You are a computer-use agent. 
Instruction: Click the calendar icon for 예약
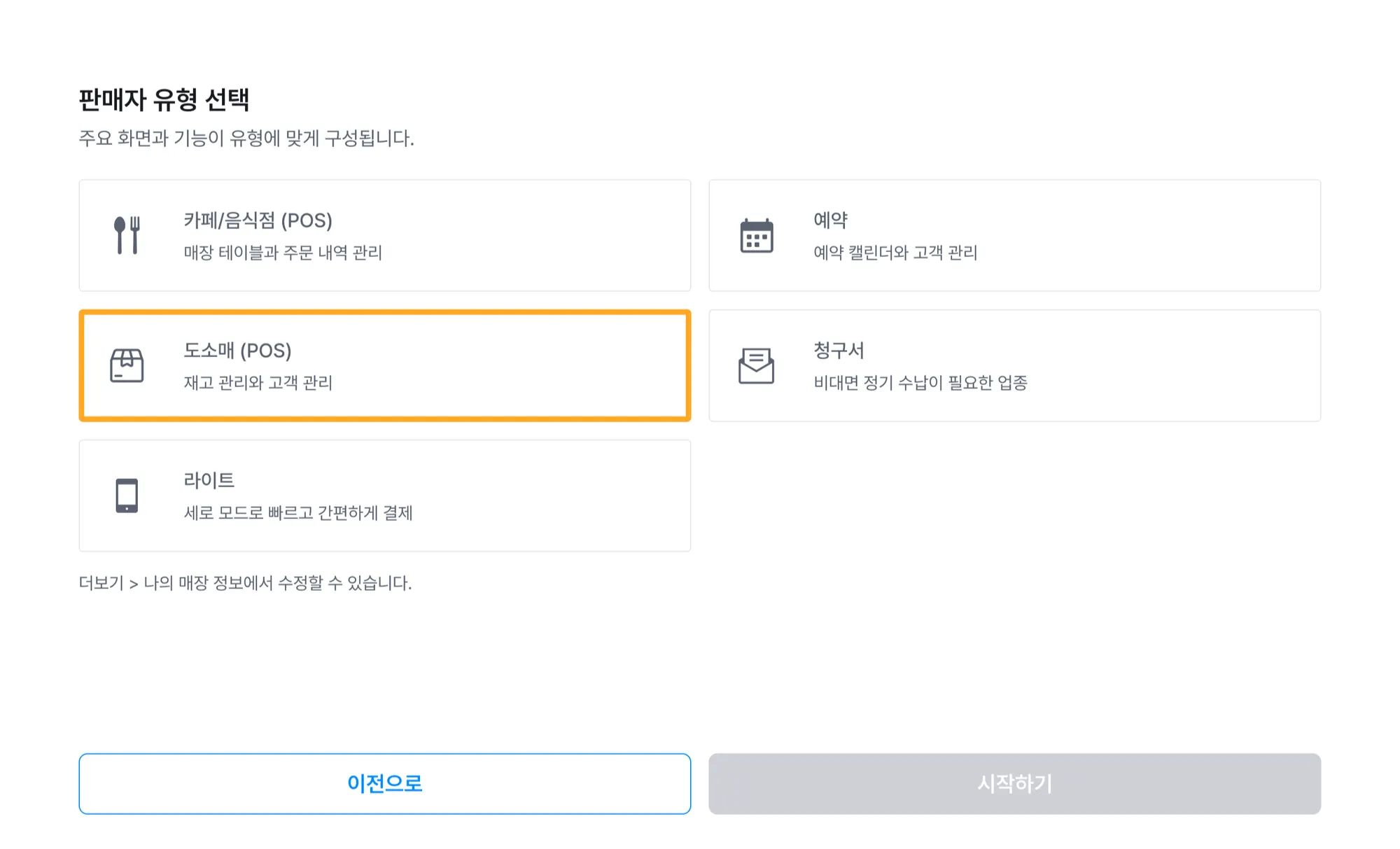pos(756,235)
